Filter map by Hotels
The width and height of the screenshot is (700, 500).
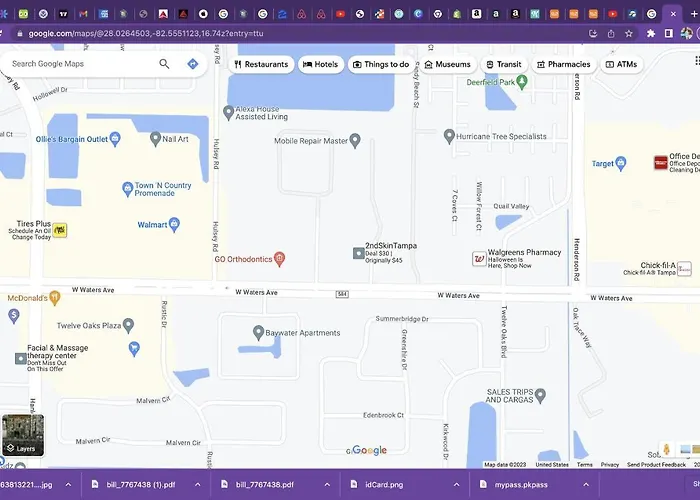[321, 64]
